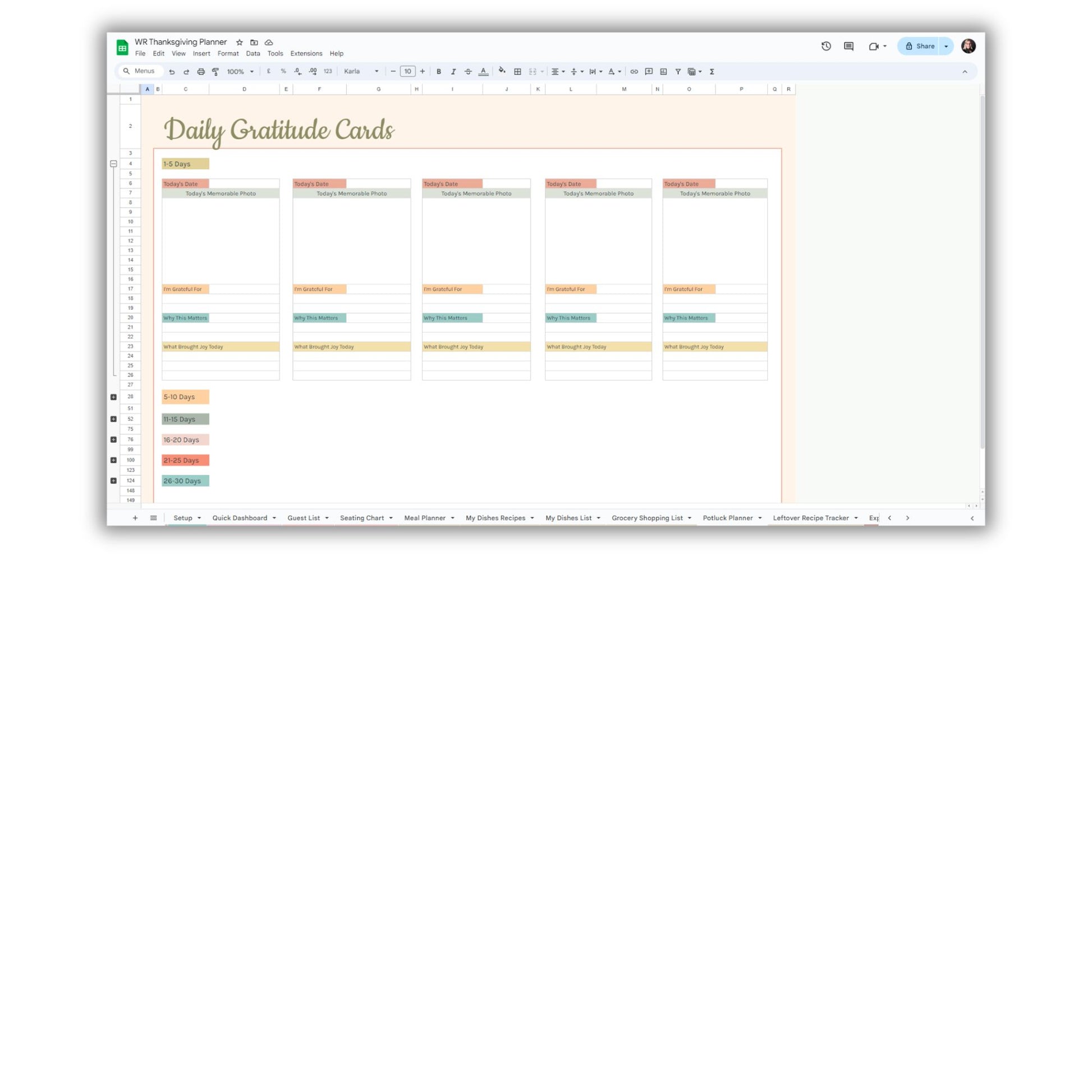
Task: Open the 100% zoom dropdown
Action: (x=240, y=72)
